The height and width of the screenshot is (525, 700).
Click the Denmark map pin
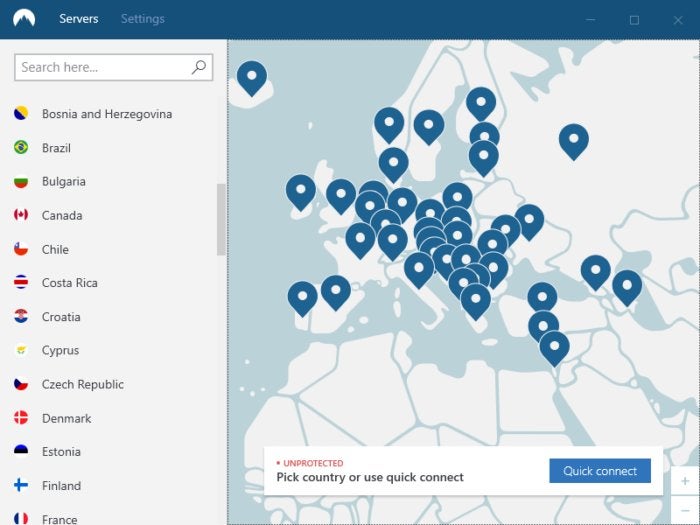click(x=393, y=166)
